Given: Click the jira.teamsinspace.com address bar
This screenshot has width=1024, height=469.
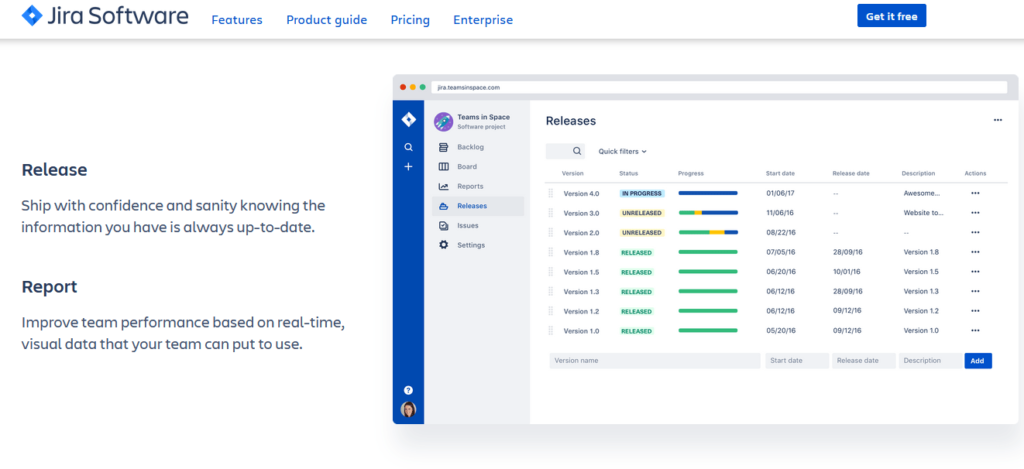Looking at the screenshot, I should point(719,87).
